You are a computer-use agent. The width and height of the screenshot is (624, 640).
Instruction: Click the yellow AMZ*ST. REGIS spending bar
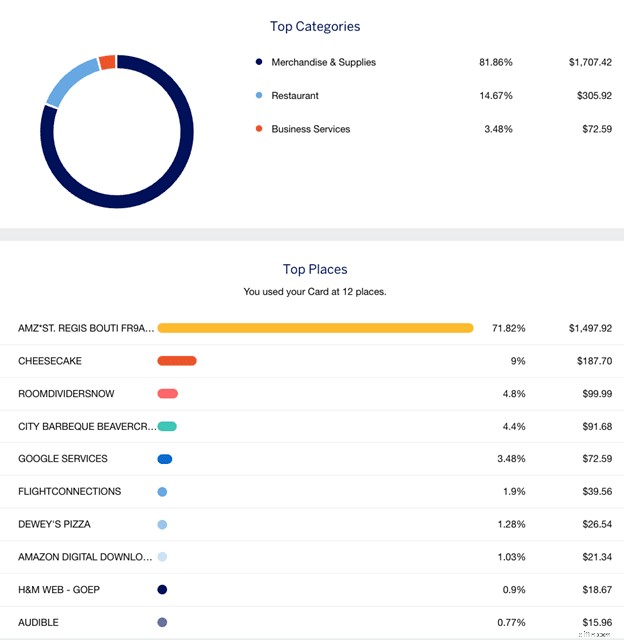pos(315,328)
